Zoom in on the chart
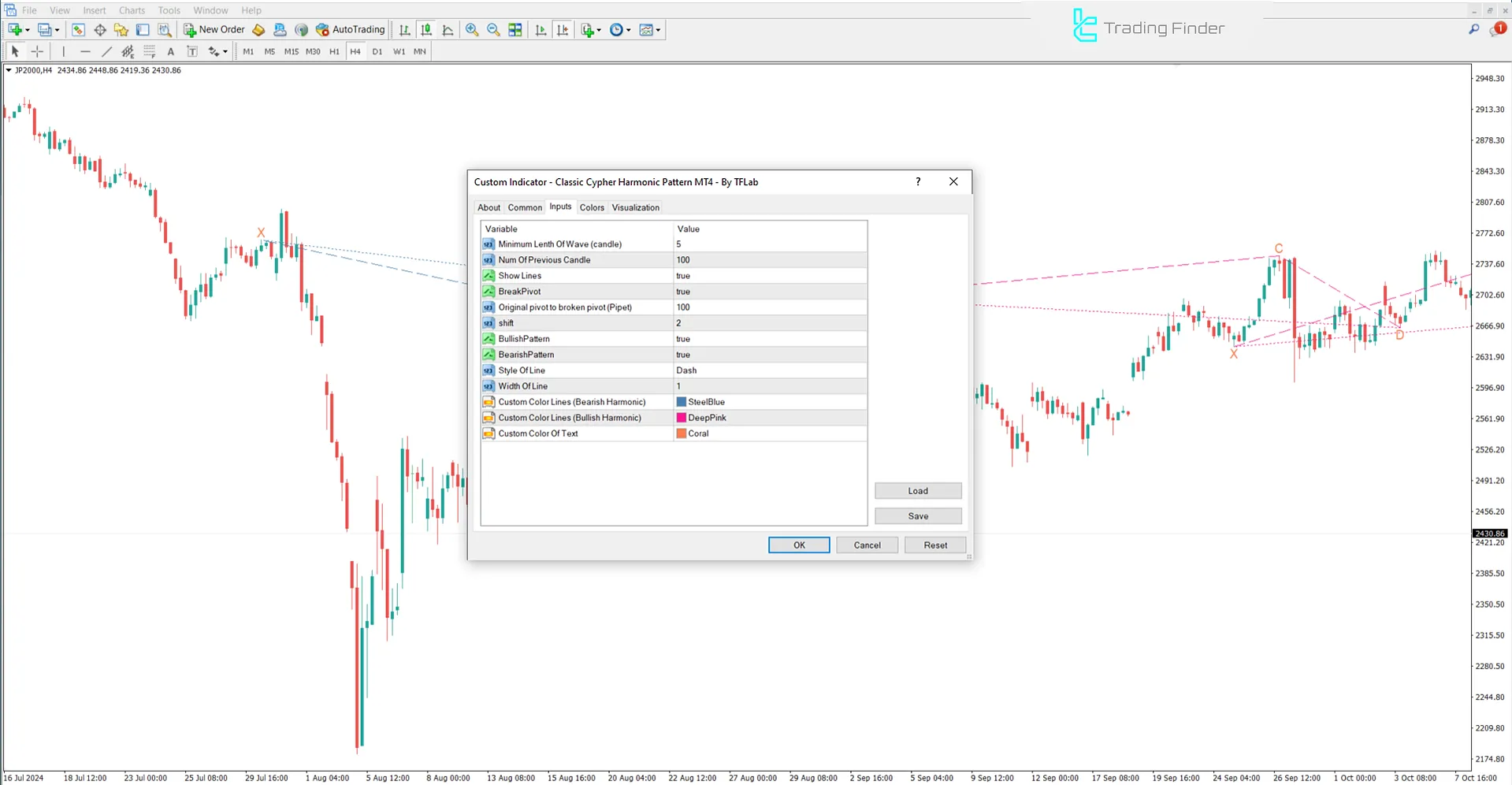The width and height of the screenshot is (1512, 785). point(472,29)
